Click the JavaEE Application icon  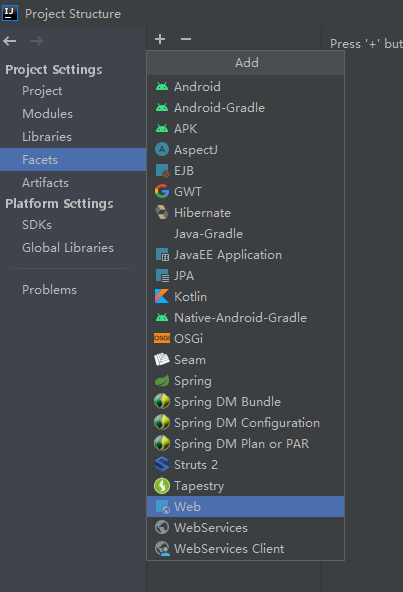[162, 255]
